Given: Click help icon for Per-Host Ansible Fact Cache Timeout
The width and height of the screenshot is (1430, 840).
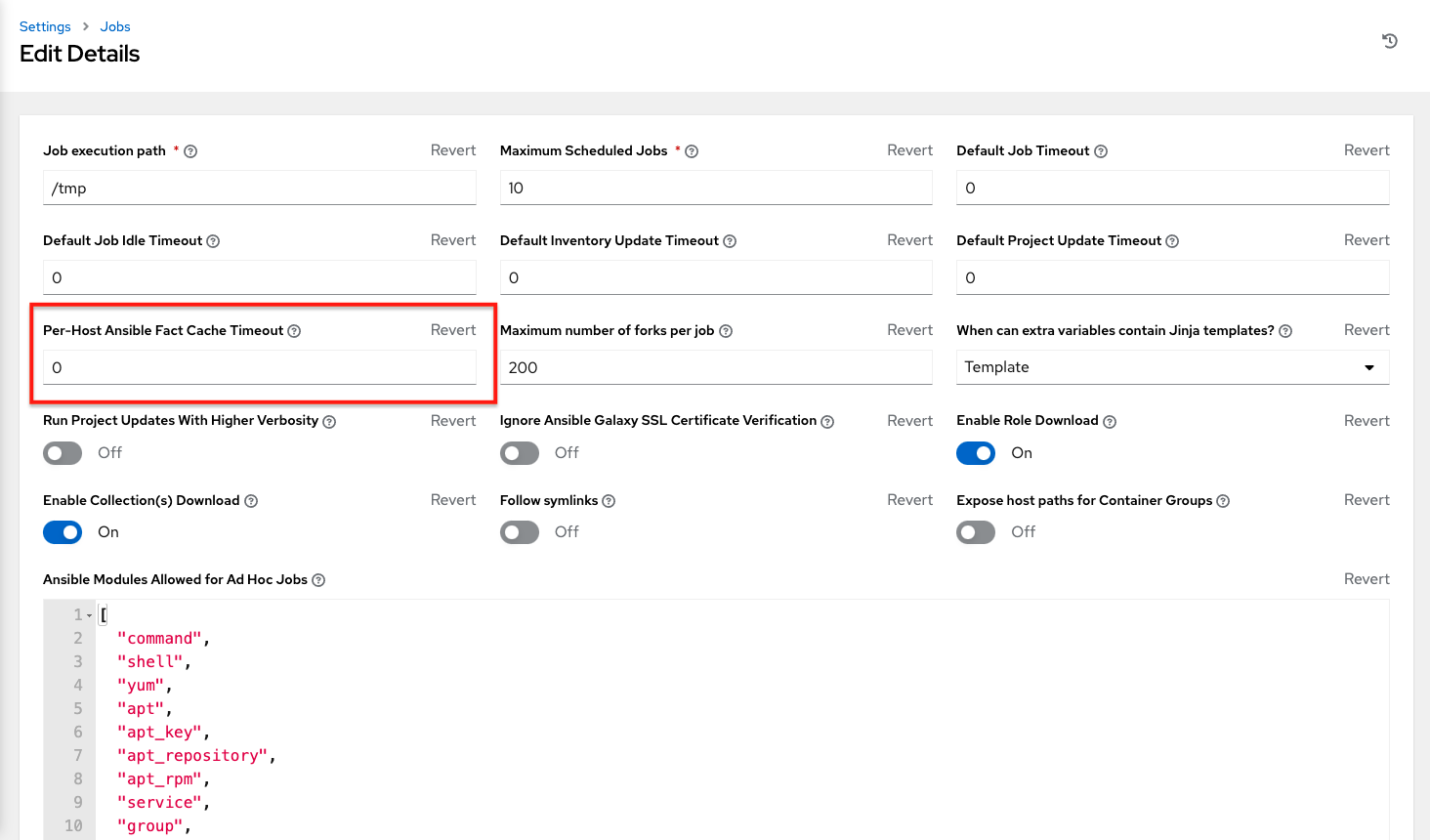Looking at the screenshot, I should pos(294,331).
